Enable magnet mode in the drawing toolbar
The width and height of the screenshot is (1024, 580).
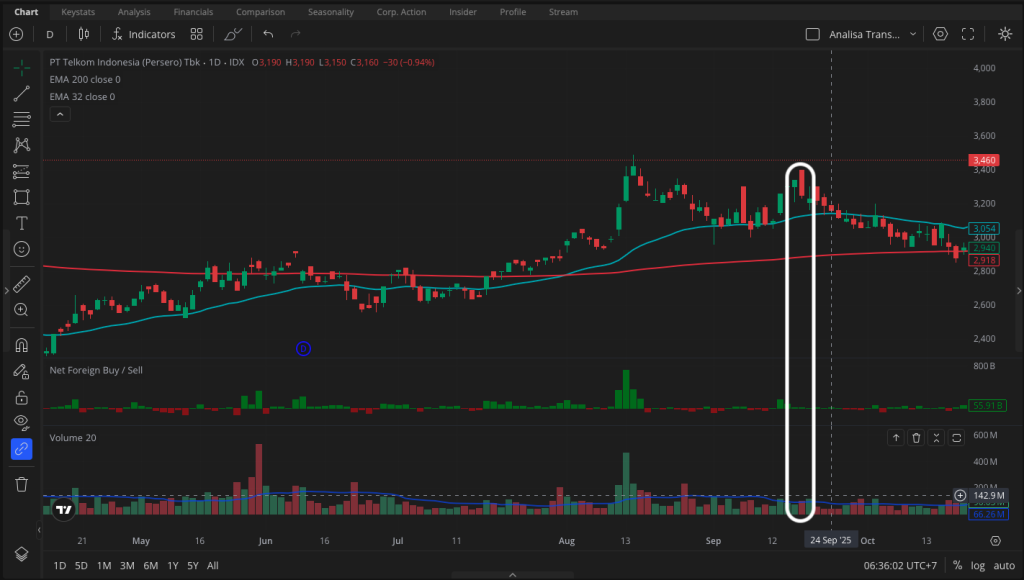21,345
